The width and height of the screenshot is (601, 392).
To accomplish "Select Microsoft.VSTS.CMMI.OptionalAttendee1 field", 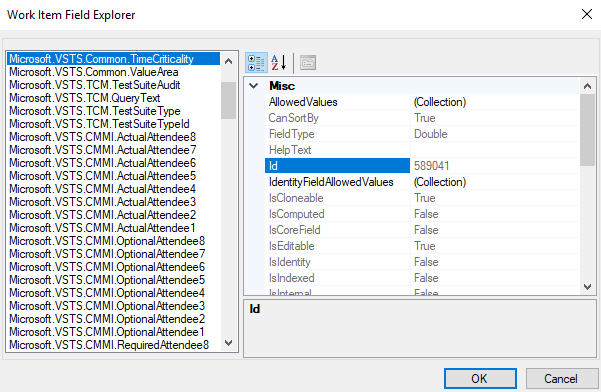I will click(x=114, y=332).
